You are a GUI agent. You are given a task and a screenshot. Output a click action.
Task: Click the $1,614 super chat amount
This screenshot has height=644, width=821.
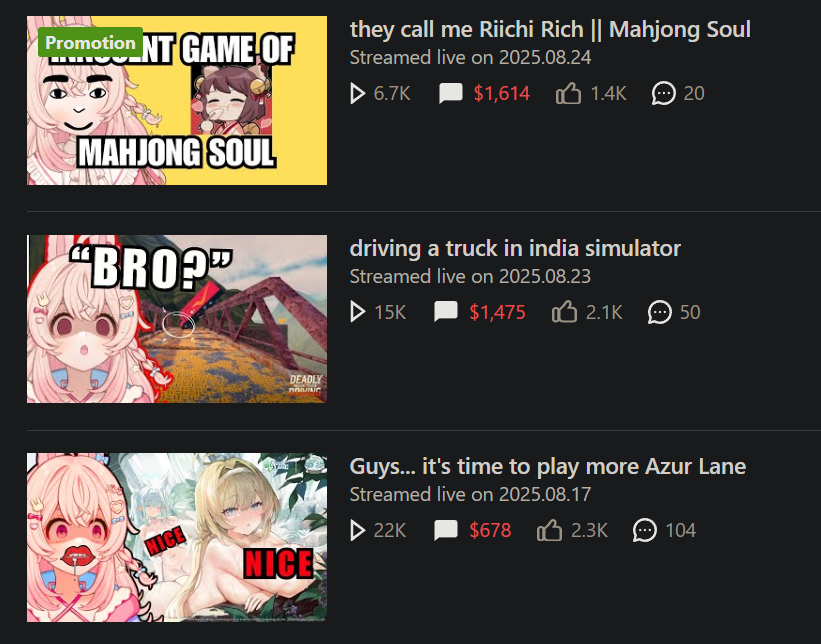click(x=502, y=93)
